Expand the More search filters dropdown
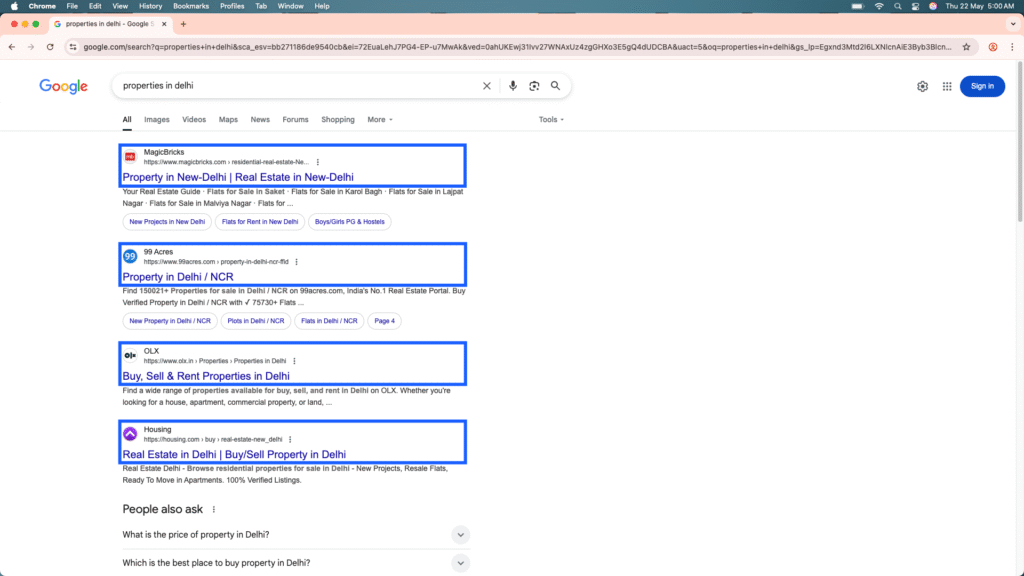1024x576 pixels. [380, 120]
